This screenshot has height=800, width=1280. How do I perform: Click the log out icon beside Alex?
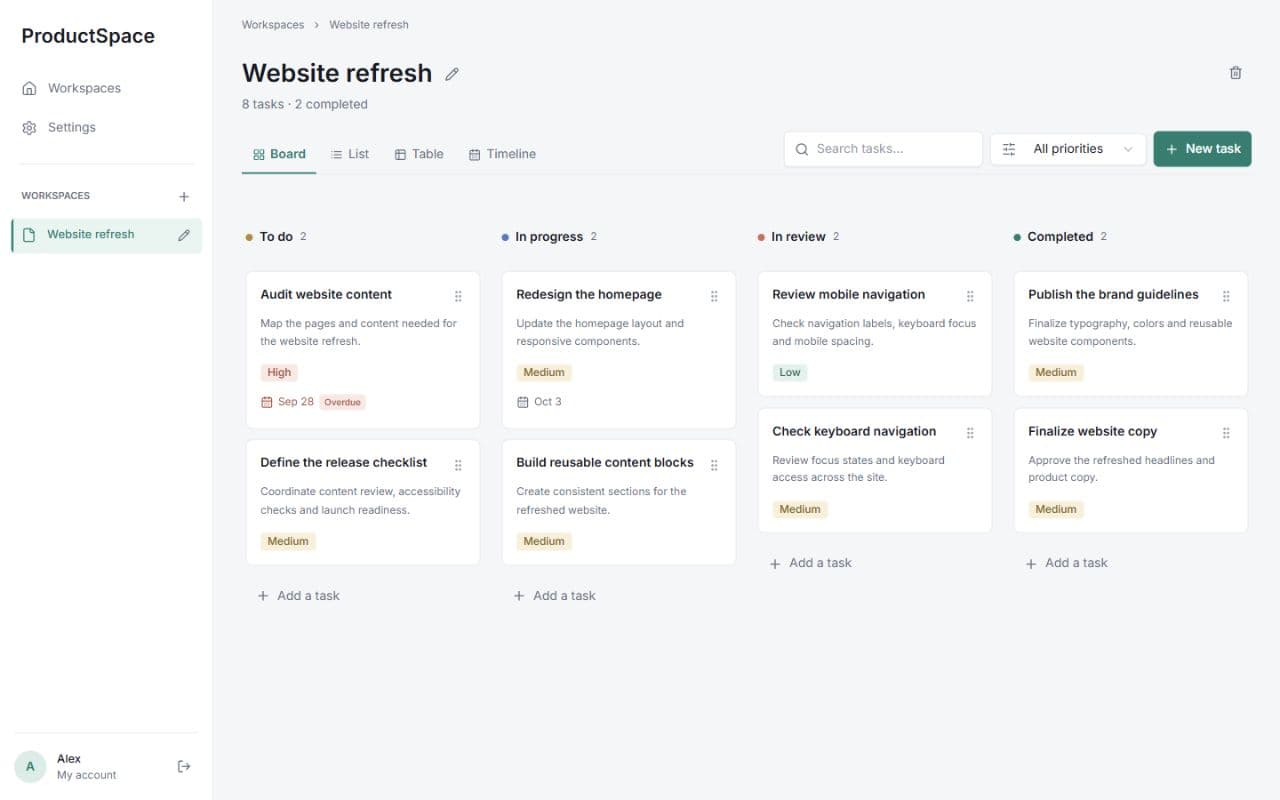tap(184, 766)
